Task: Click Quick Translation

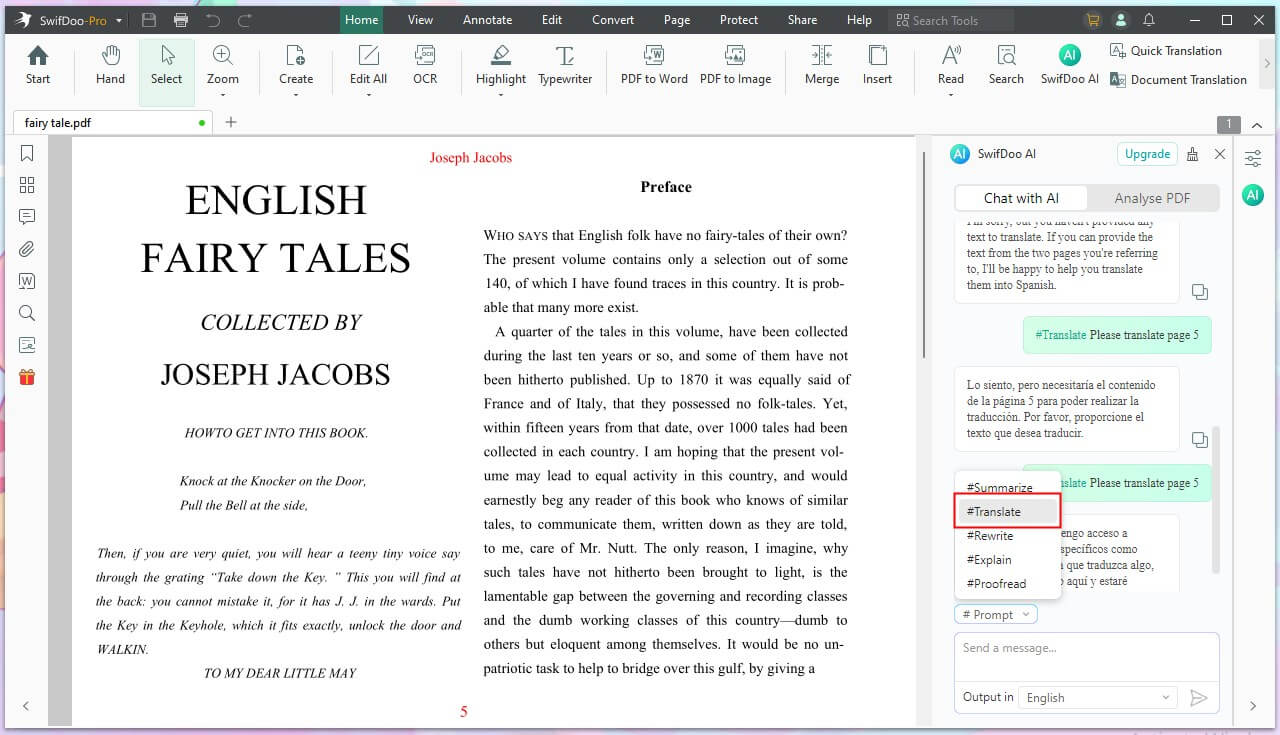Action: click(x=1166, y=51)
